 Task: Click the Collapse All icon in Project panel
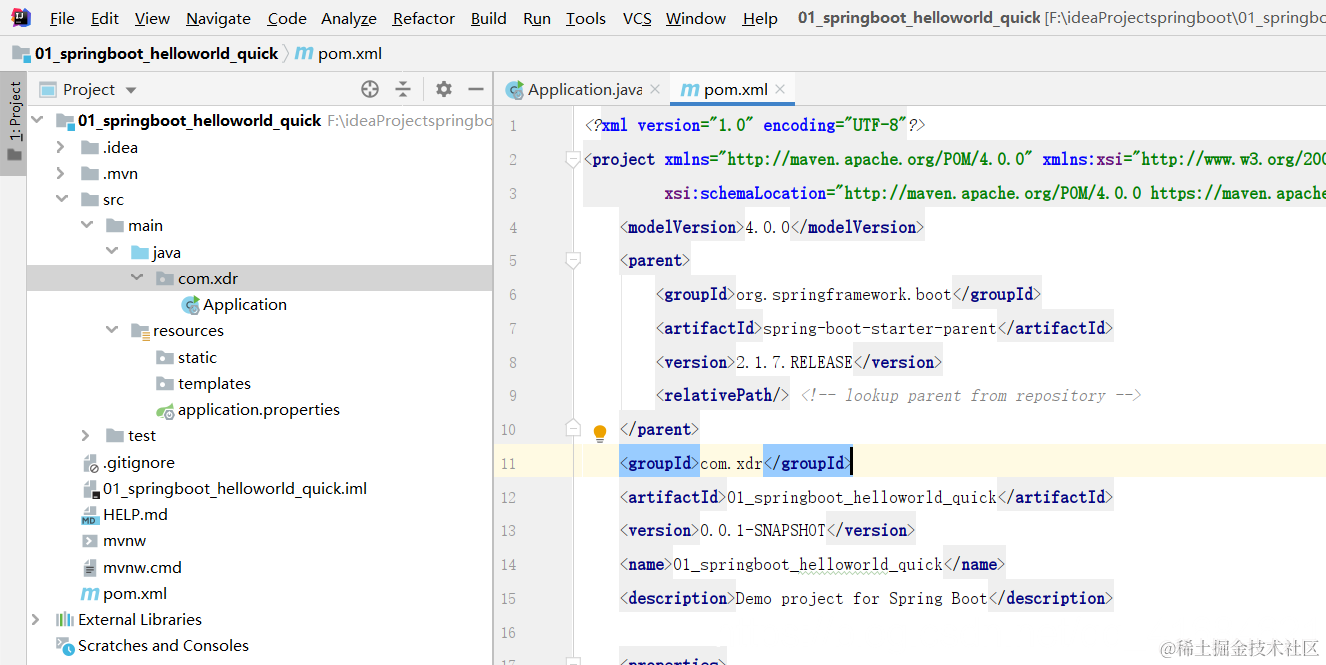(x=403, y=89)
